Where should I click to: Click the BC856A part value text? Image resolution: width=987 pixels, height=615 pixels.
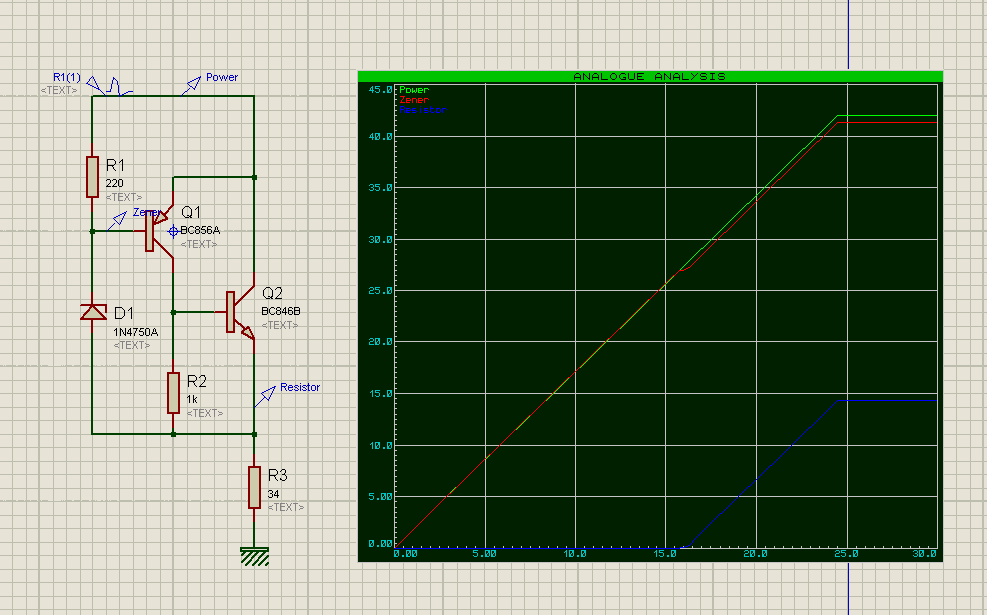200,230
